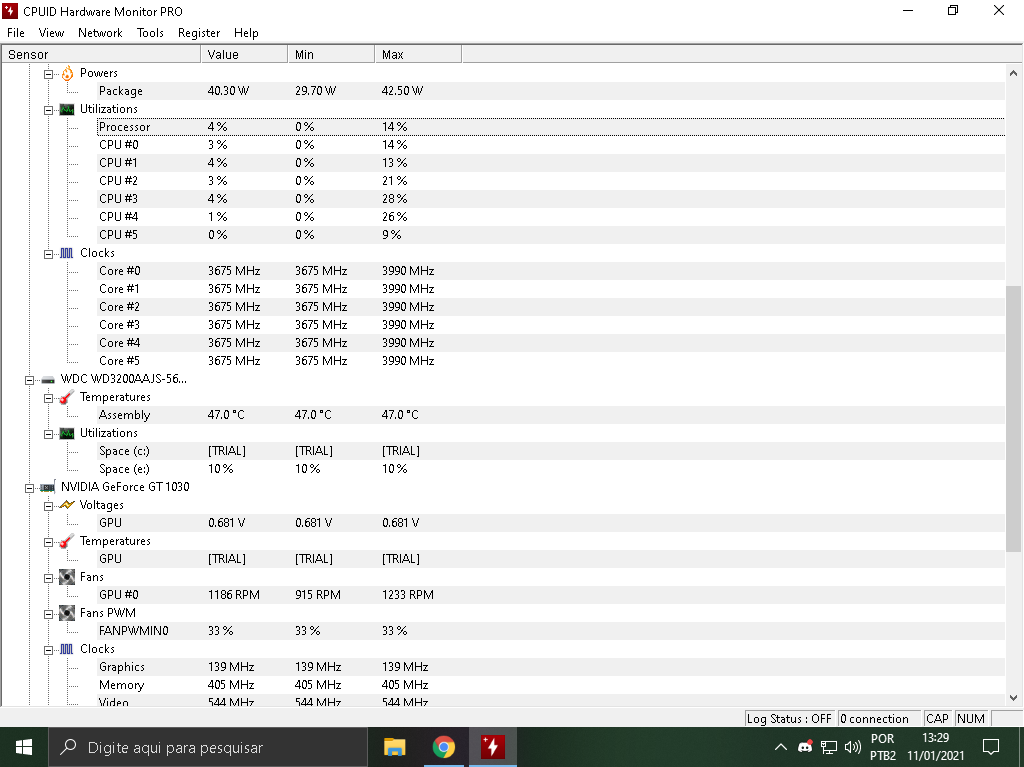Viewport: 1024px width, 767px height.
Task: Click the taskbar search box
Action: point(208,747)
